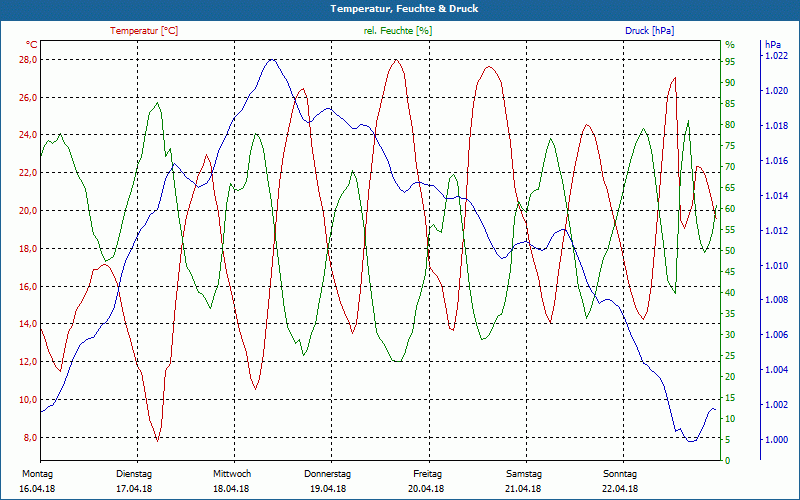Click the 1.002 pressure axis value
The image size is (800, 500).
click(x=777, y=405)
